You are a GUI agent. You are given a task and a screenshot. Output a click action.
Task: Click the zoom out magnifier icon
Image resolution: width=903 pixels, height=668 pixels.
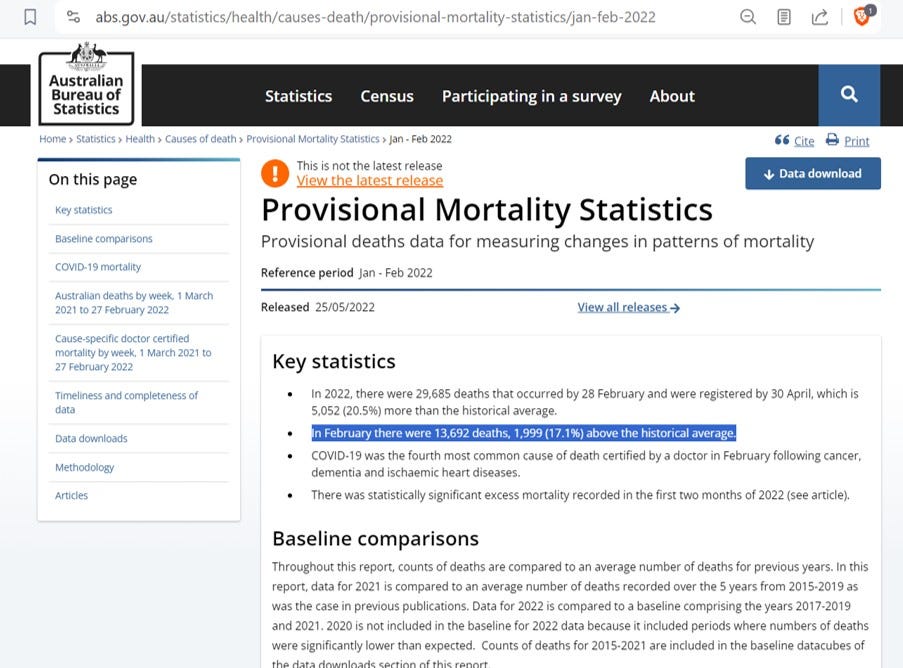(748, 17)
